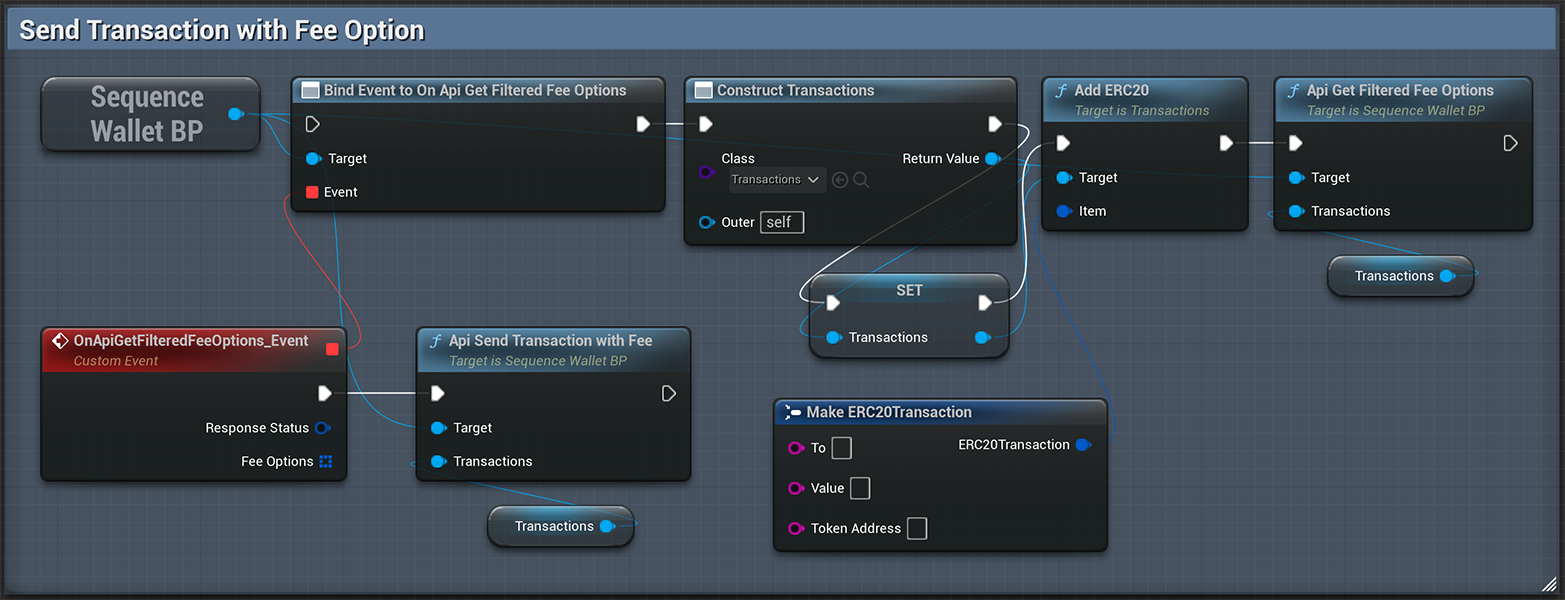This screenshot has height=600, width=1565.
Task: Select the Api Send Transaction with Fee header
Action: pos(553,350)
